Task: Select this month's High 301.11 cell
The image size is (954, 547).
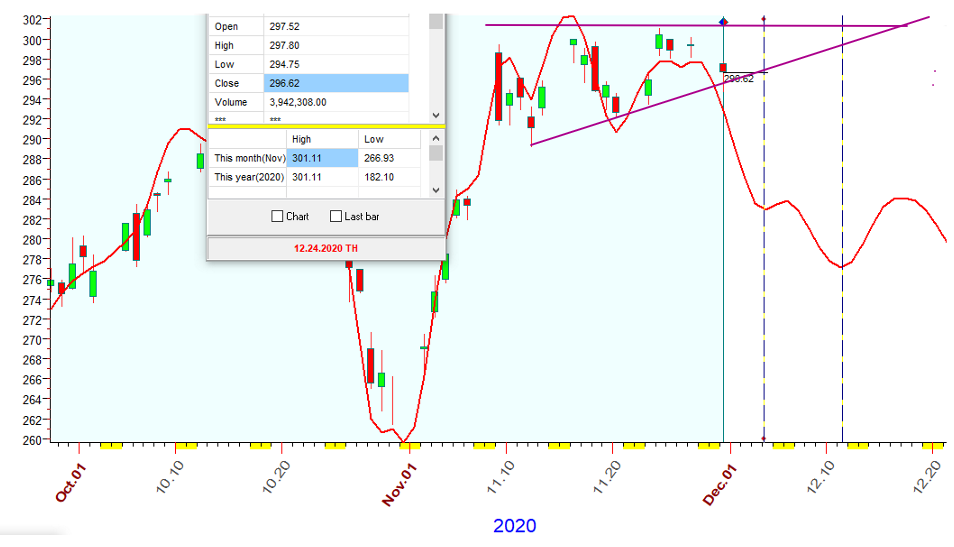Action: pos(321,158)
